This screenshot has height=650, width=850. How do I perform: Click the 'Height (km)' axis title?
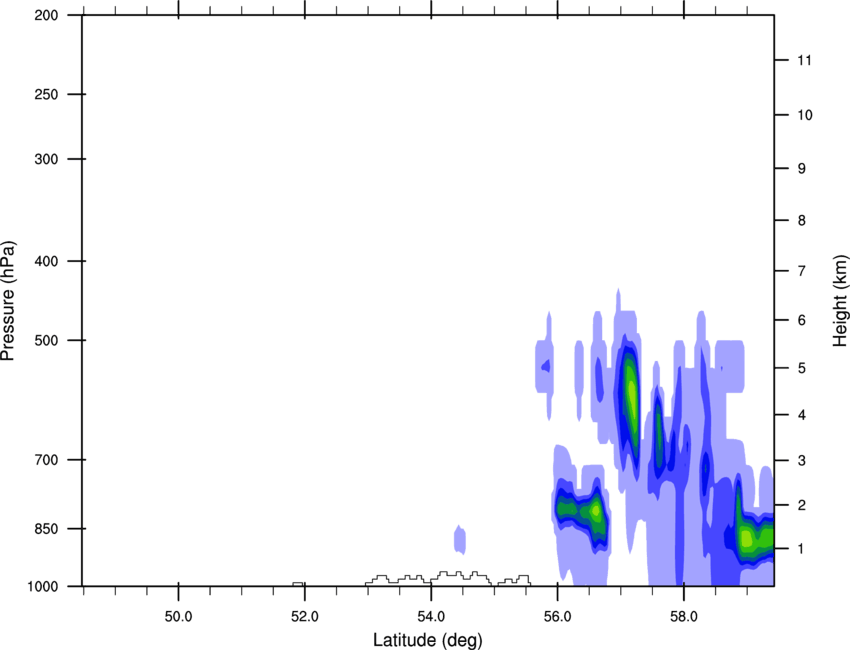pos(840,300)
